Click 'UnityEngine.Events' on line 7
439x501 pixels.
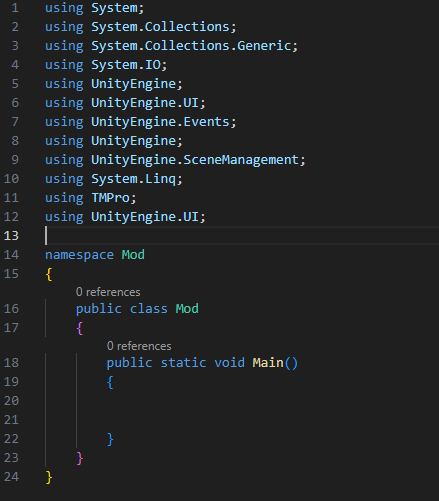(160, 122)
